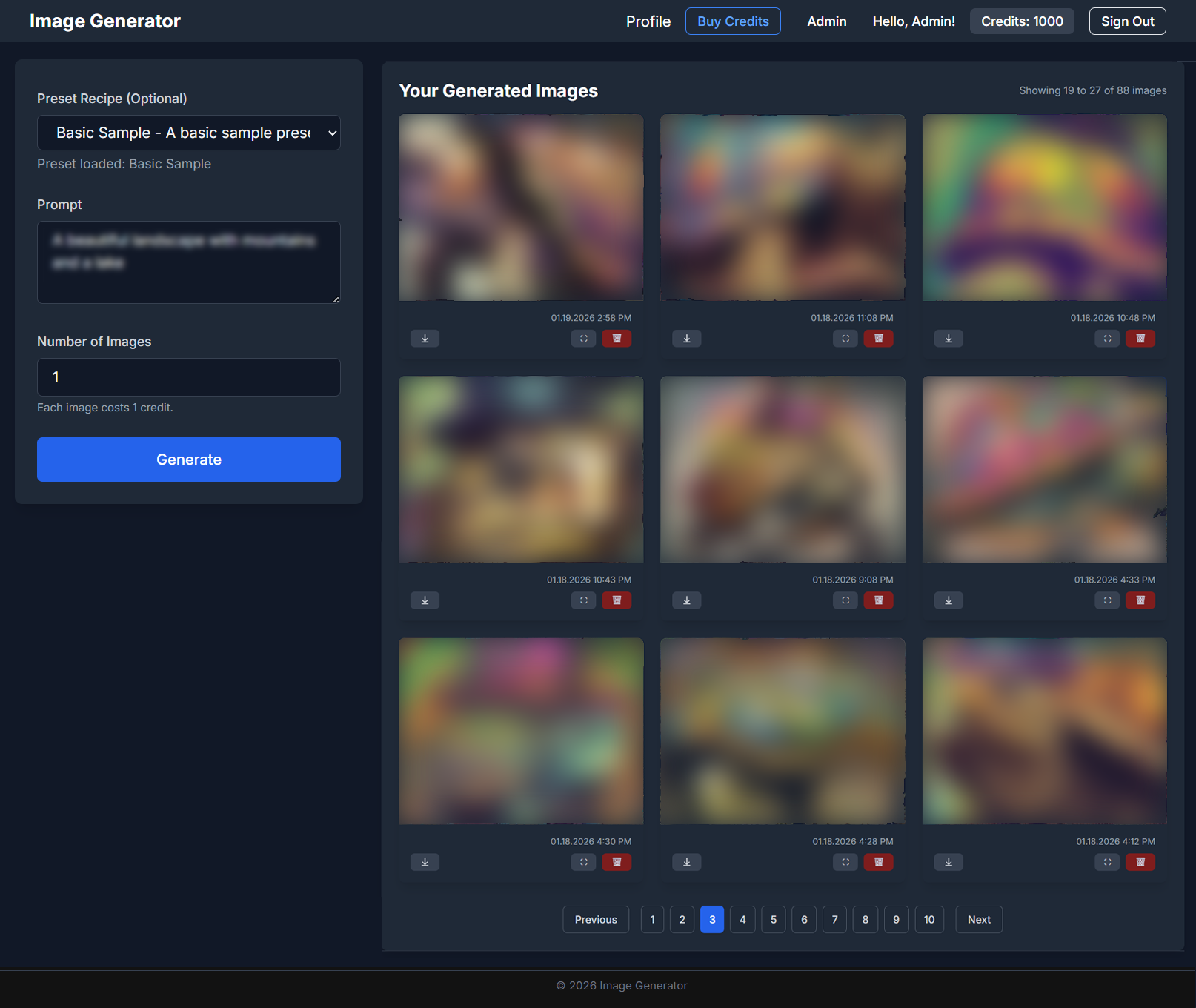Delete the image dated 01.18.2026 10:43 PM
Viewport: 1196px width, 1008px height.
[x=617, y=600]
